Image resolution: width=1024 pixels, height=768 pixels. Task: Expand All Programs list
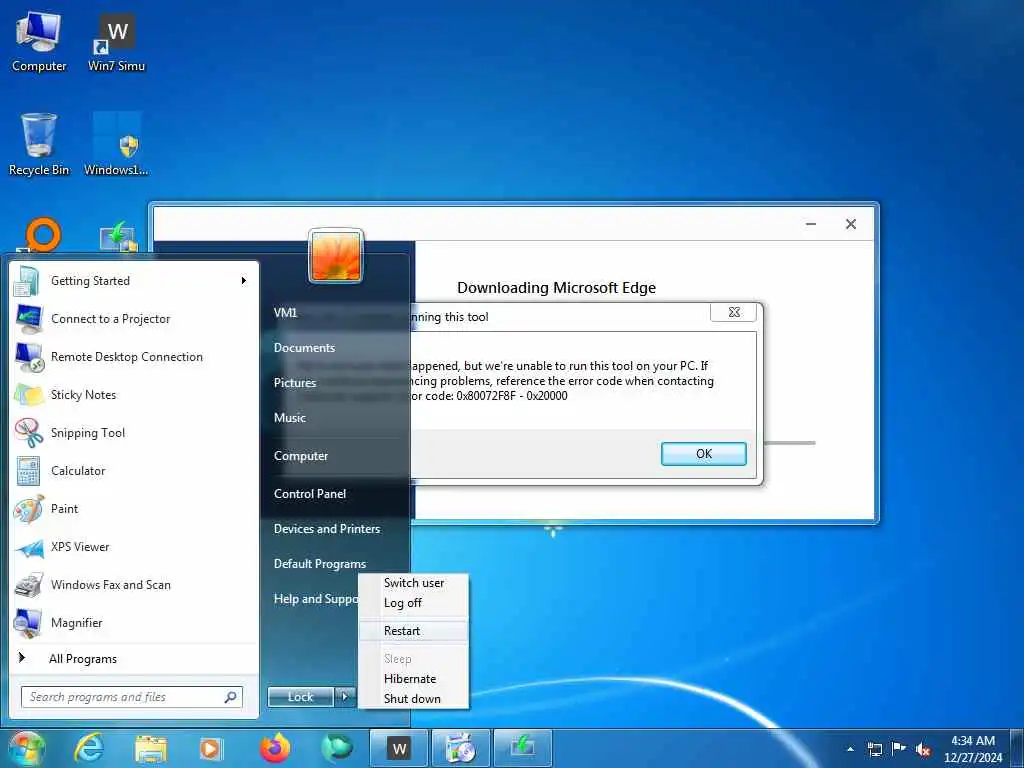pos(83,659)
